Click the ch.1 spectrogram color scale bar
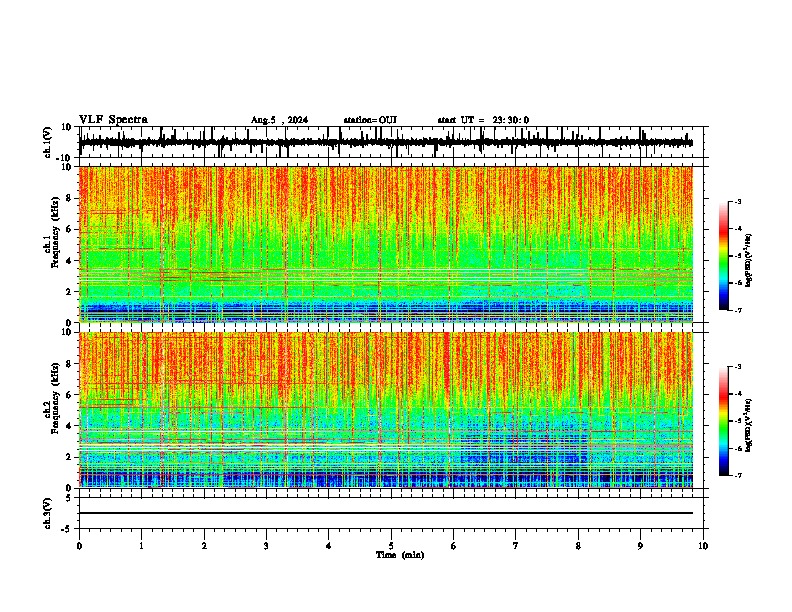Viewport: 792px width, 612px height. (724, 256)
